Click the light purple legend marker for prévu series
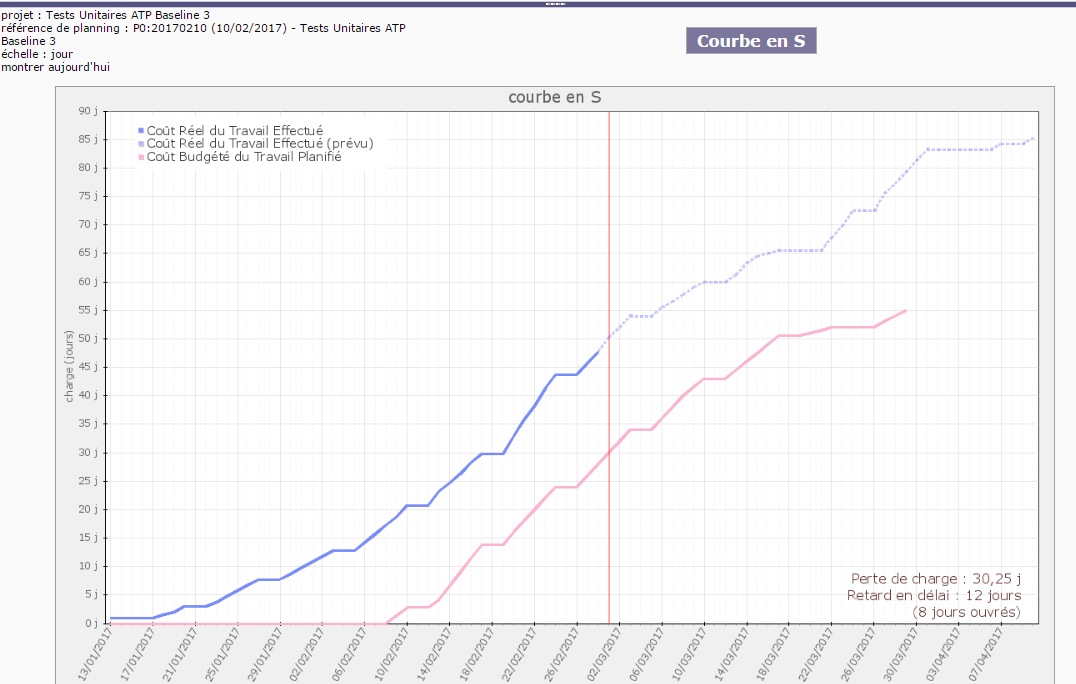 pos(141,144)
